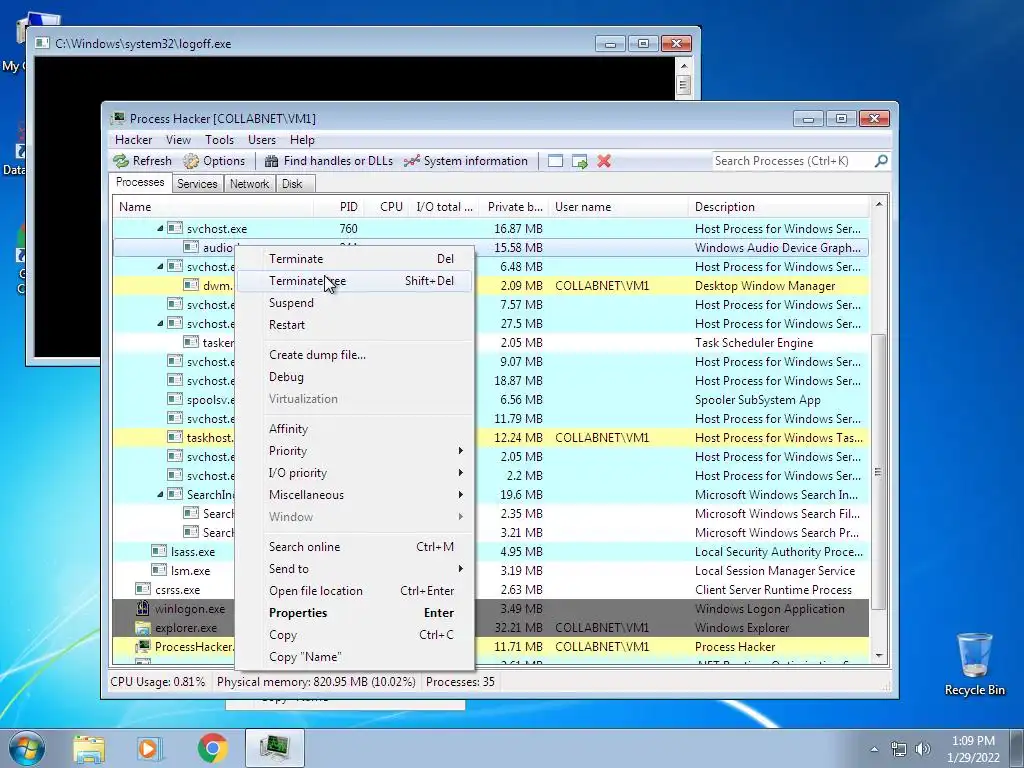Click the winlogon.exe process icon
This screenshot has width=1024, height=768.
[x=142, y=609]
